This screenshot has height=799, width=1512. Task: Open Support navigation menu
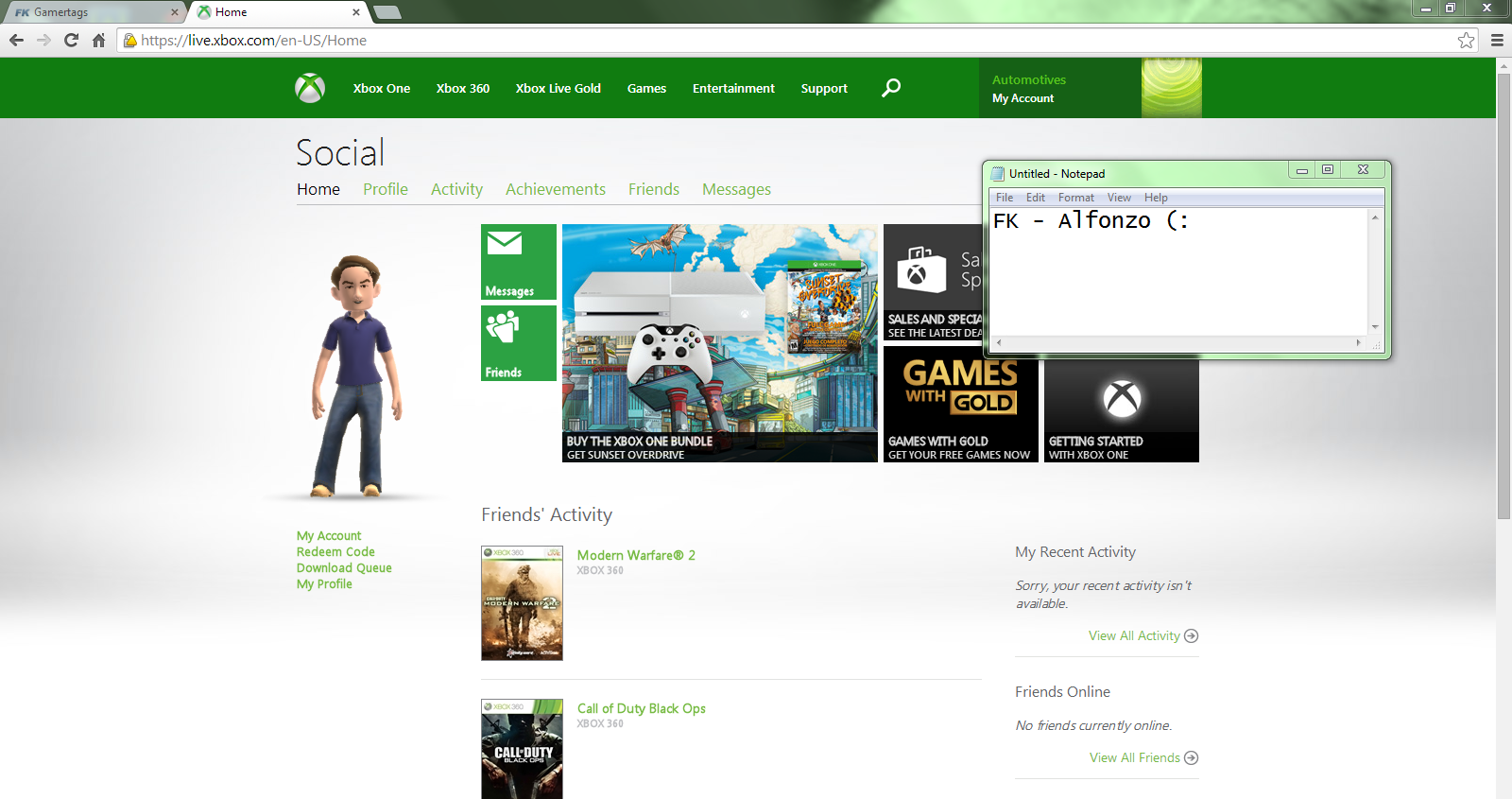pyautogui.click(x=824, y=88)
